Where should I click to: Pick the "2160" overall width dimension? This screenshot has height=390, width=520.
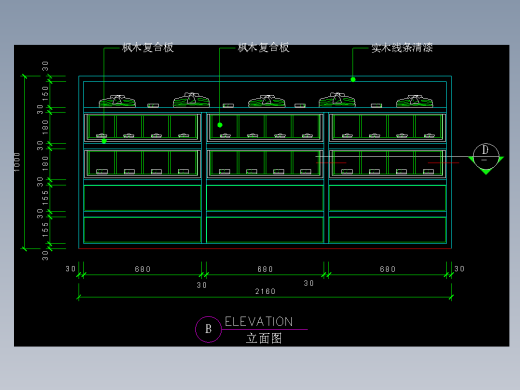(265, 291)
